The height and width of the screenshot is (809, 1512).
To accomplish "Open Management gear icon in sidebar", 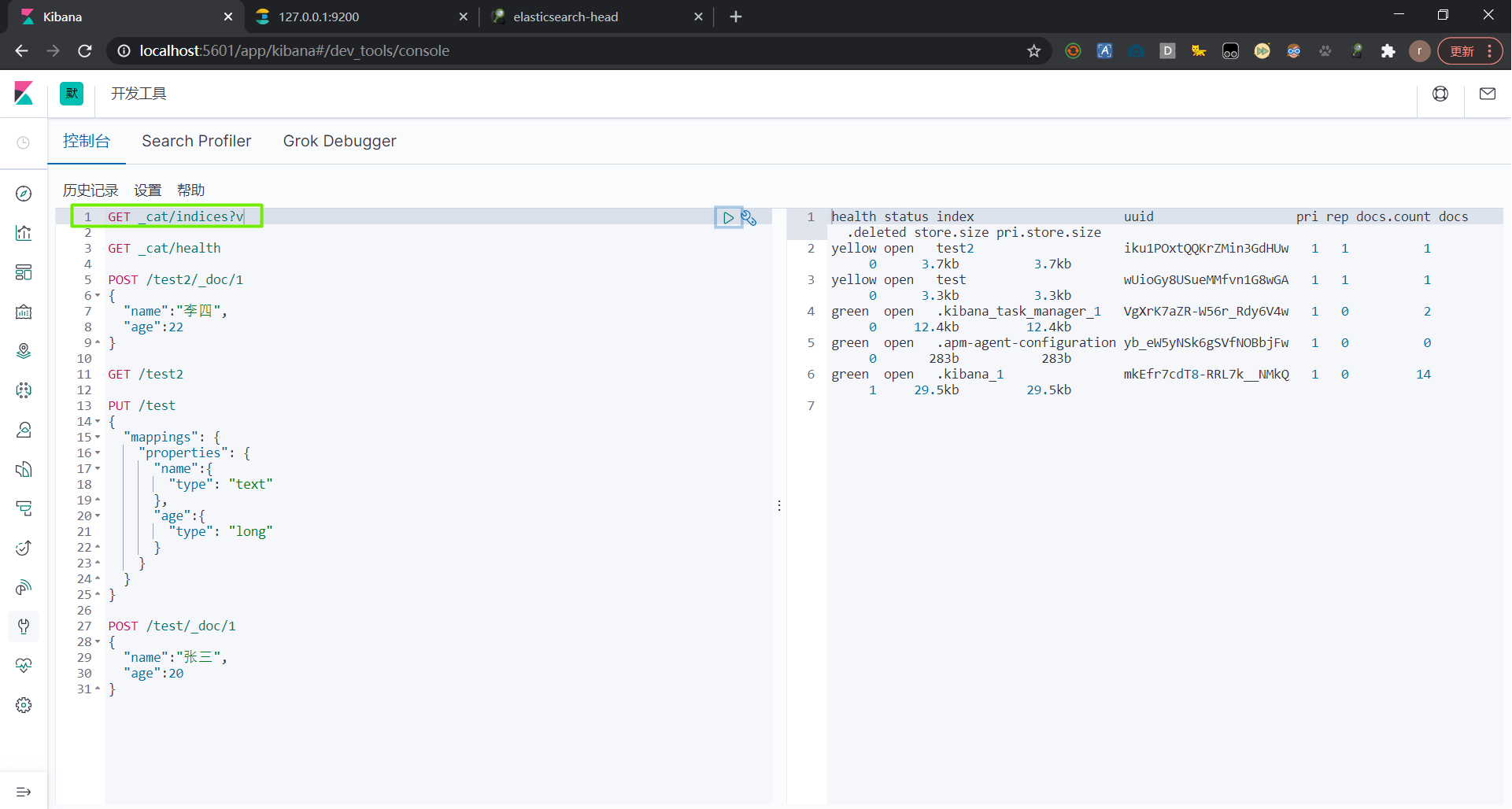I will pos(24,705).
